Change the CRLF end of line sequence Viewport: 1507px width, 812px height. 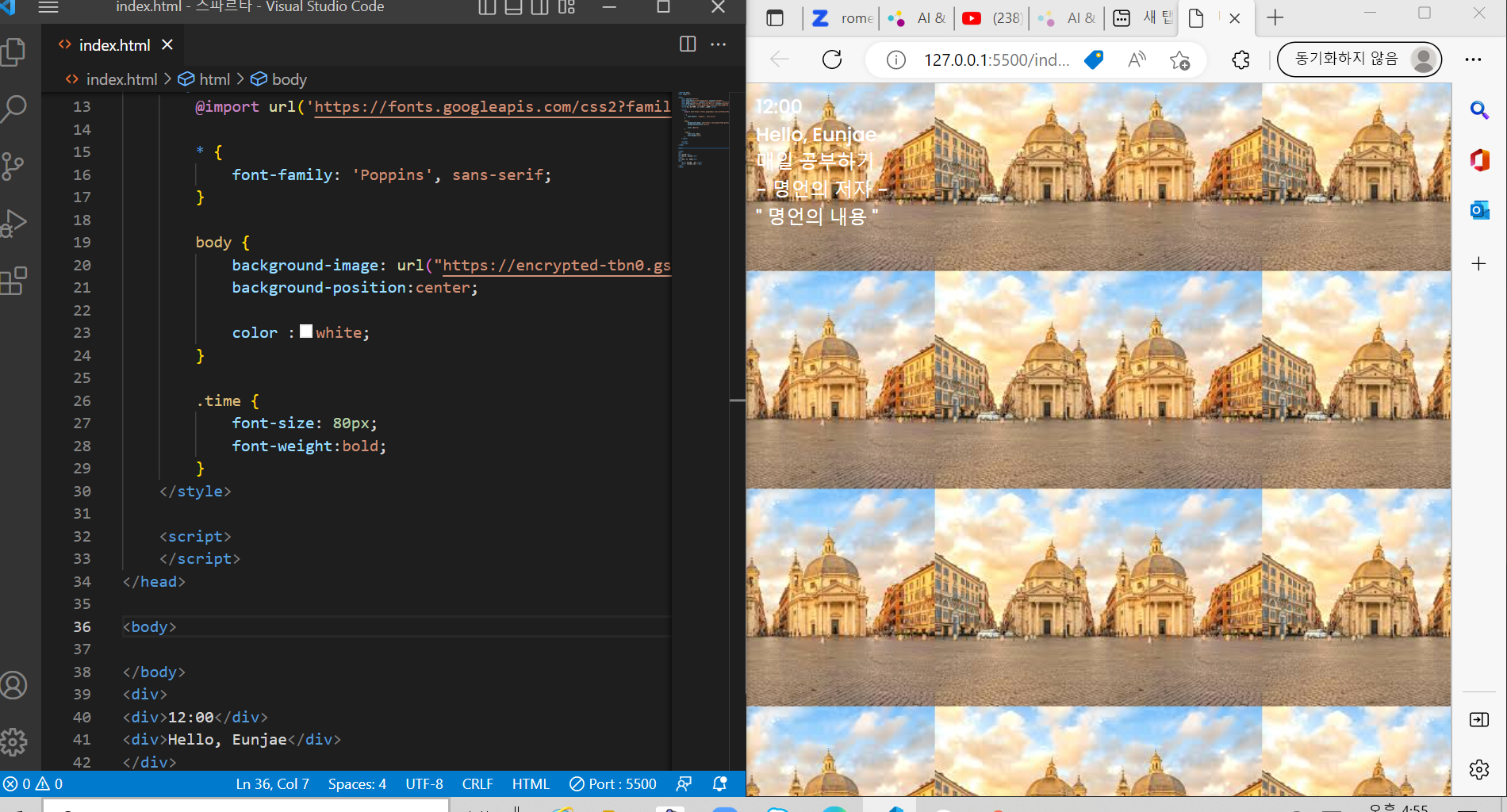(x=477, y=784)
